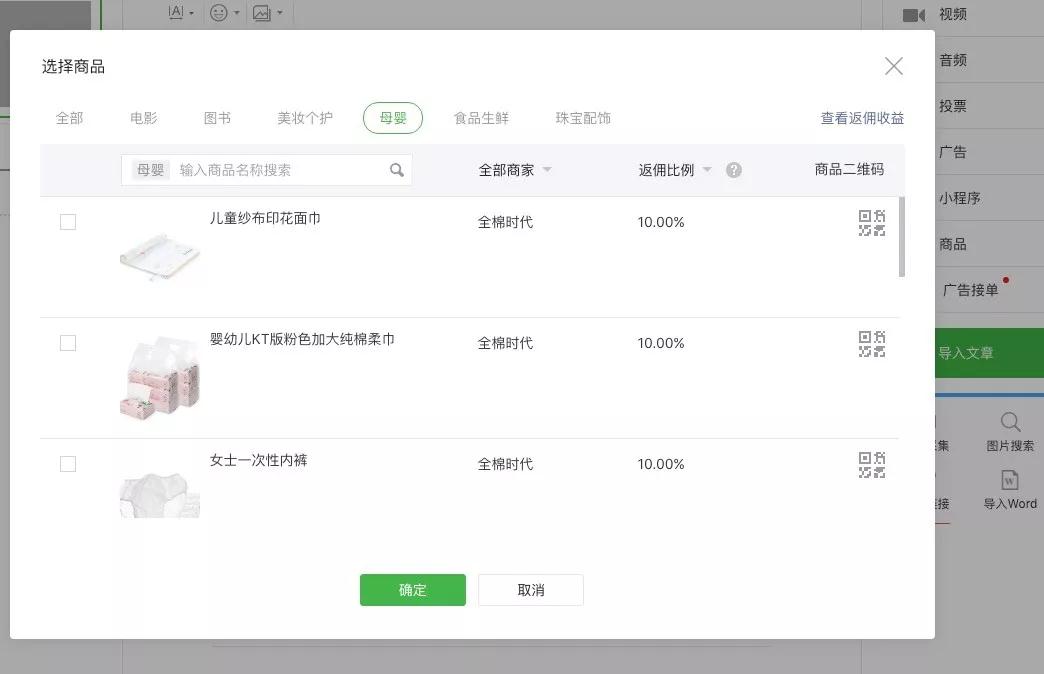The width and height of the screenshot is (1044, 674).
Task: Click the green 确定 button
Action: (413, 590)
